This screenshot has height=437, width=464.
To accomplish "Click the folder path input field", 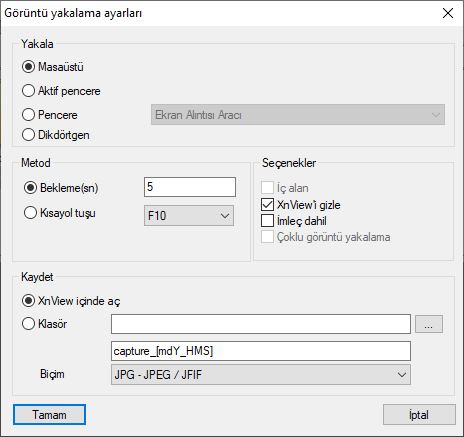I will [x=261, y=324].
